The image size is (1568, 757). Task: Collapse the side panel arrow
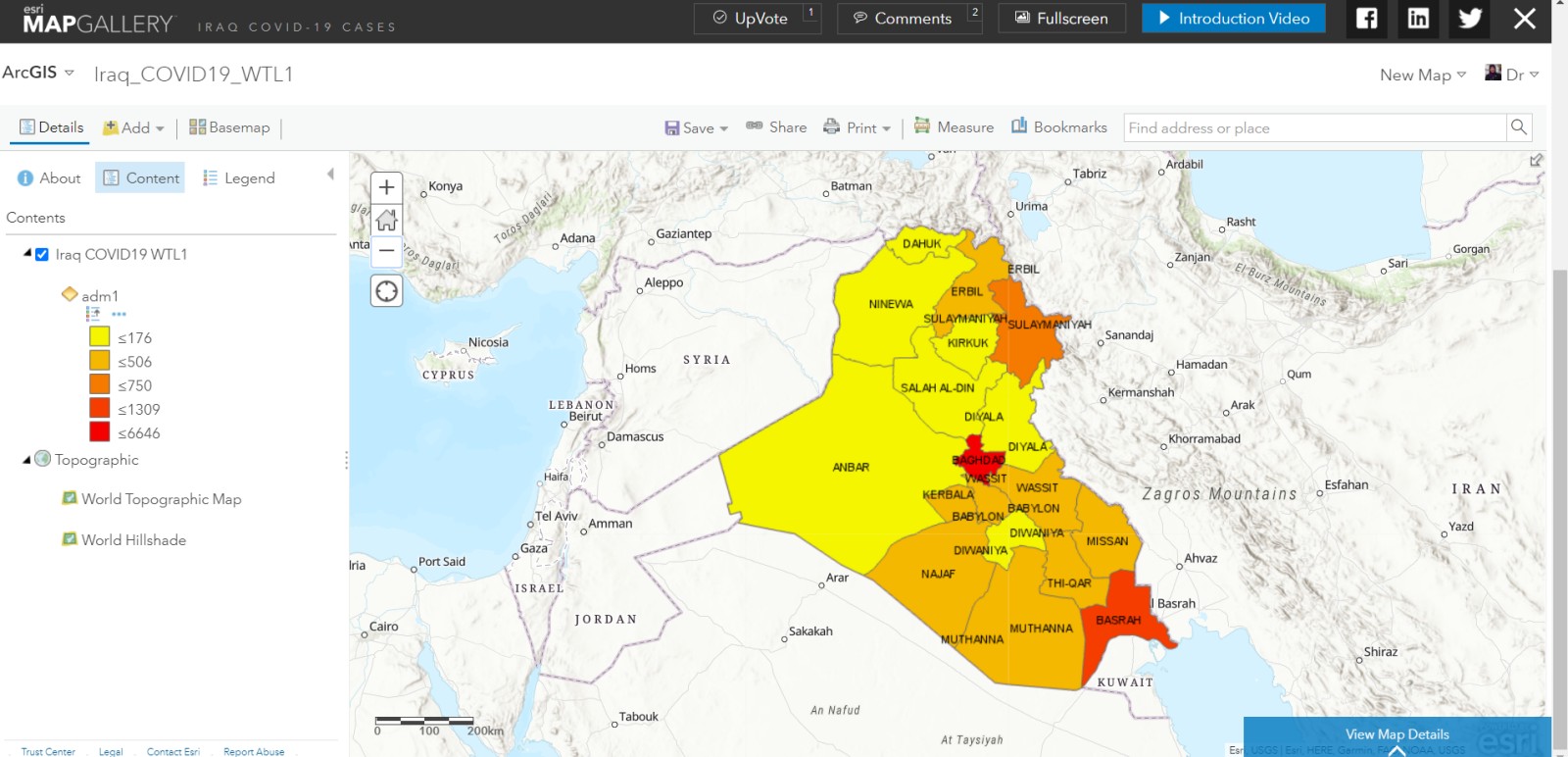pos(330,175)
